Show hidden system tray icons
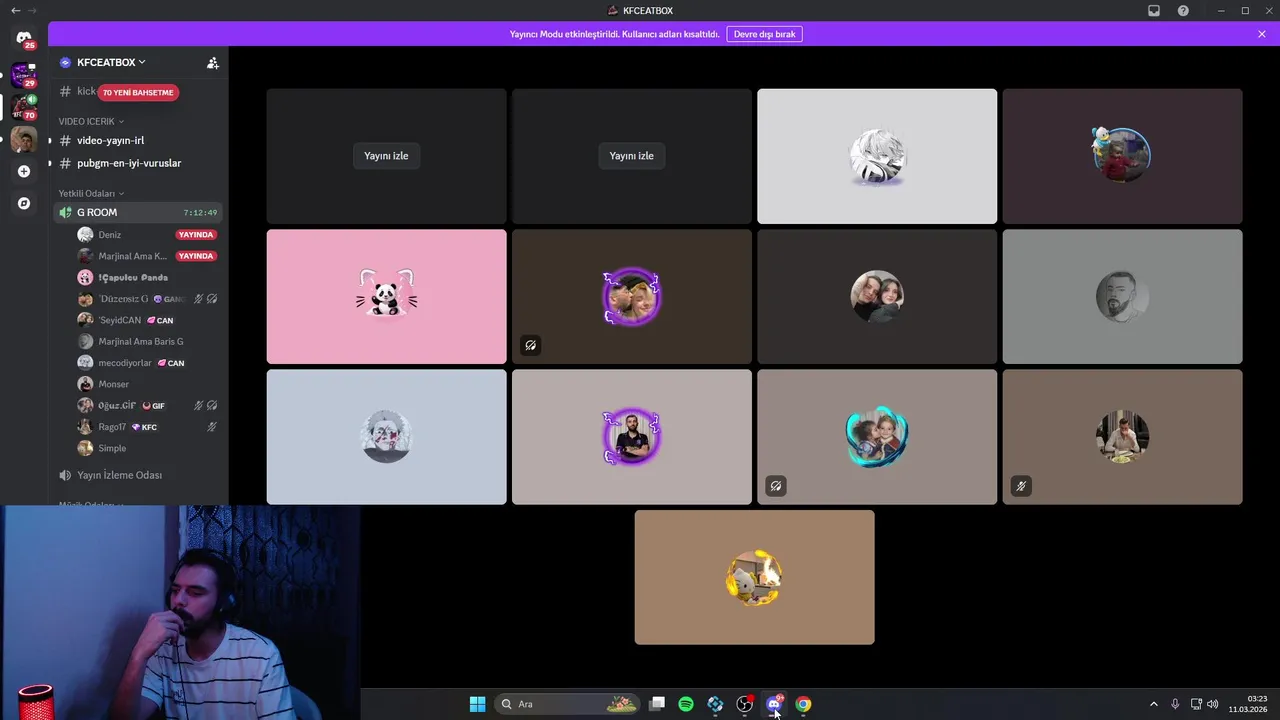 [1153, 704]
